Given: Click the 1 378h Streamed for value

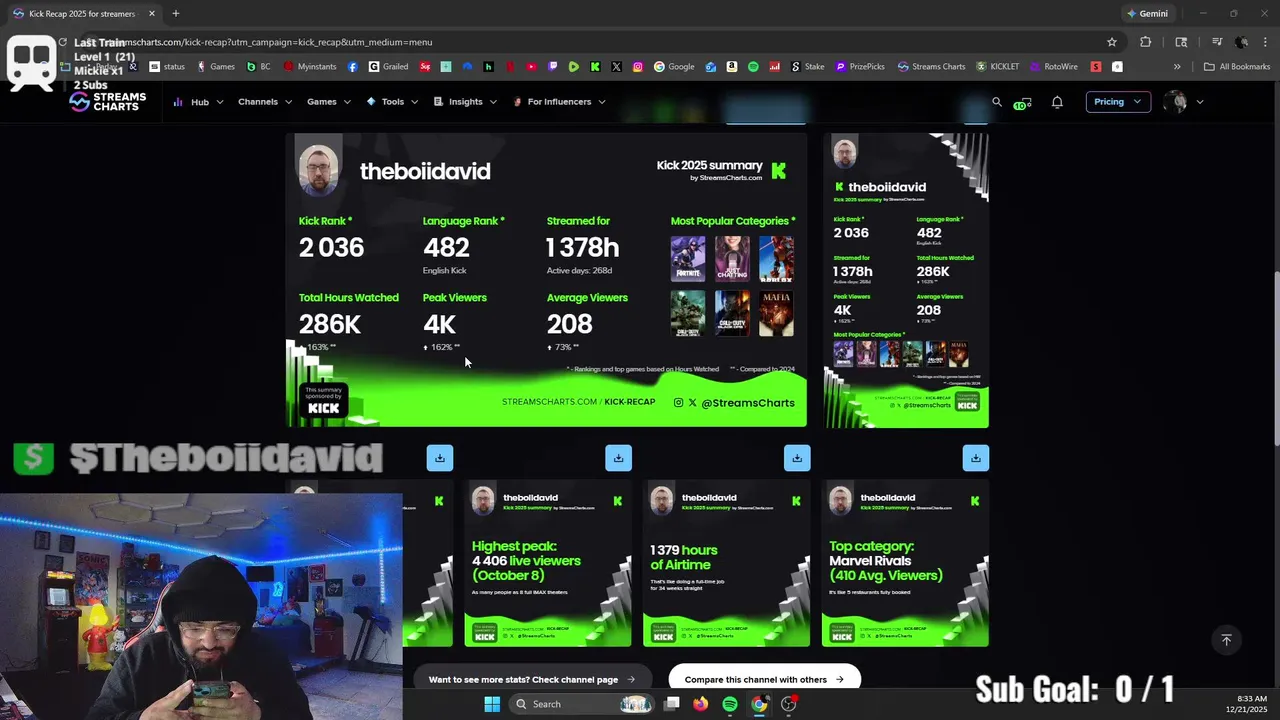Looking at the screenshot, I should (x=583, y=248).
